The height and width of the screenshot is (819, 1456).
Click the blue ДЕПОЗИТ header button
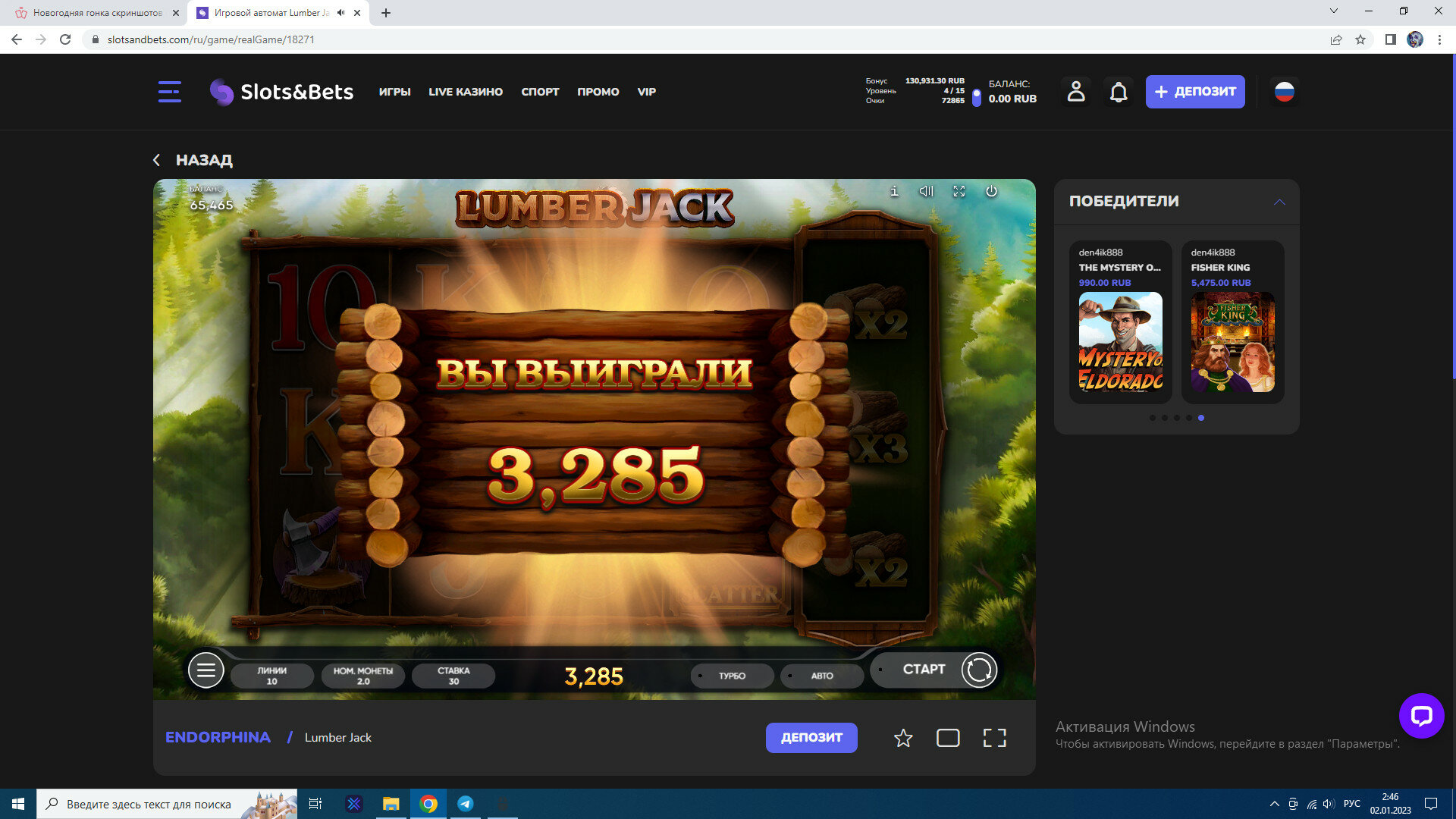[x=1194, y=92]
